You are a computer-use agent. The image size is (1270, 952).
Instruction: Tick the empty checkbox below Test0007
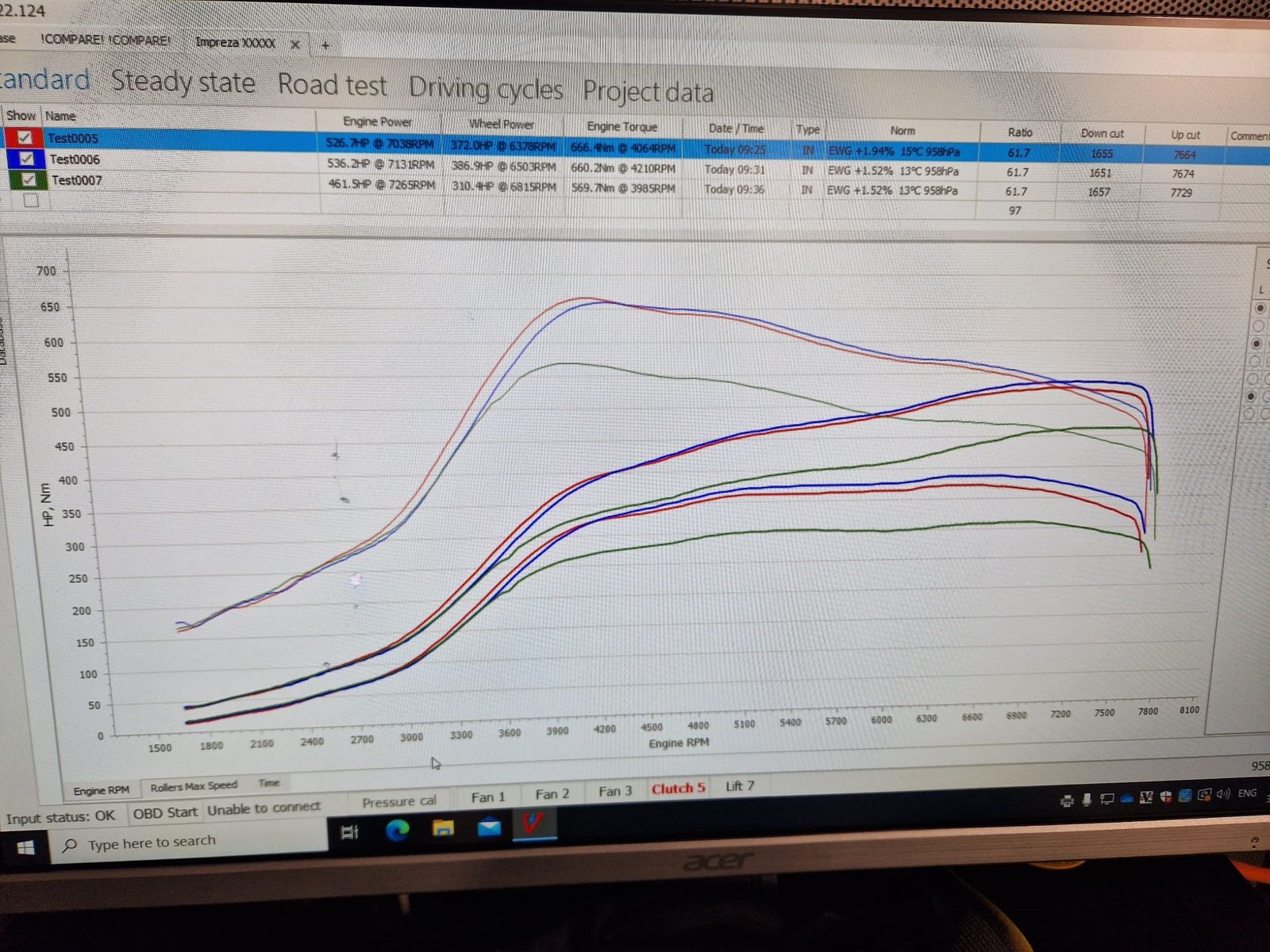(x=31, y=201)
